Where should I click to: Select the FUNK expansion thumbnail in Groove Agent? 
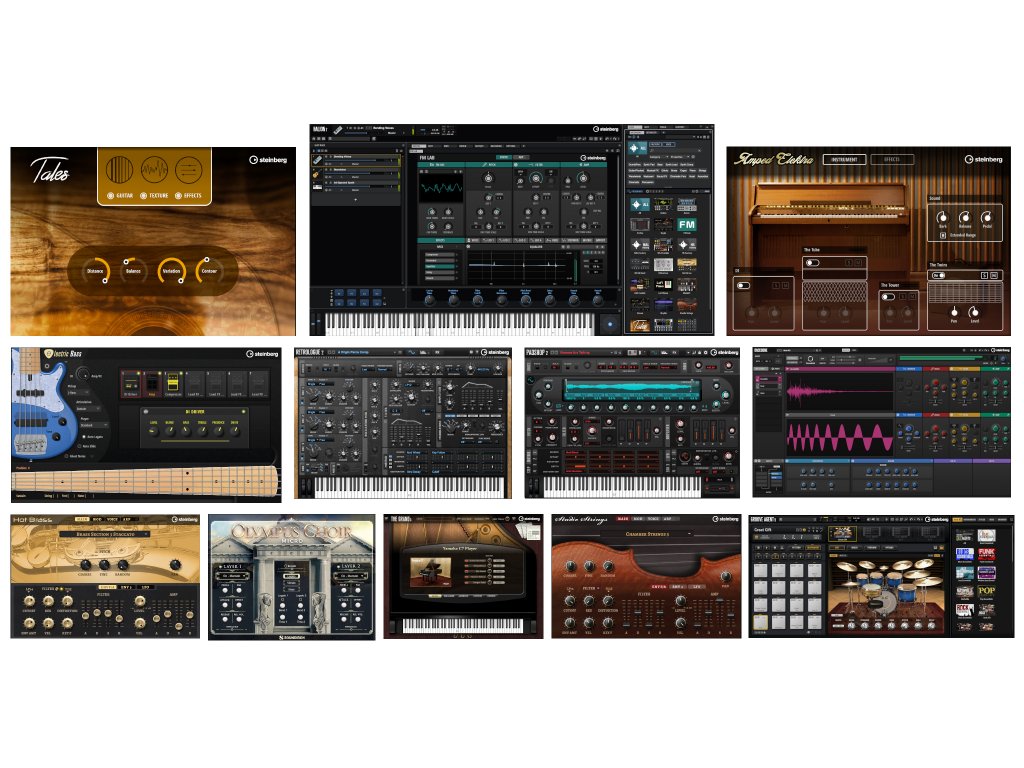click(x=986, y=555)
